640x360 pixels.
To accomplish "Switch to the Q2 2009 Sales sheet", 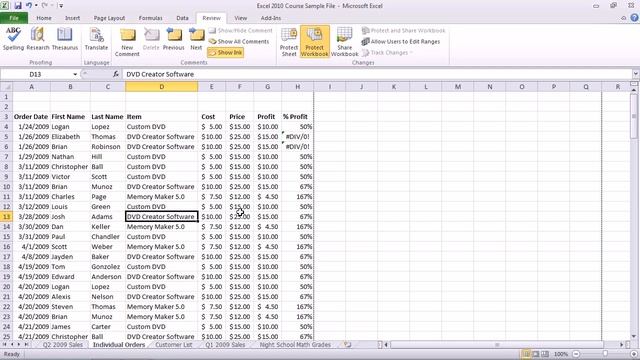I will click(62, 345).
